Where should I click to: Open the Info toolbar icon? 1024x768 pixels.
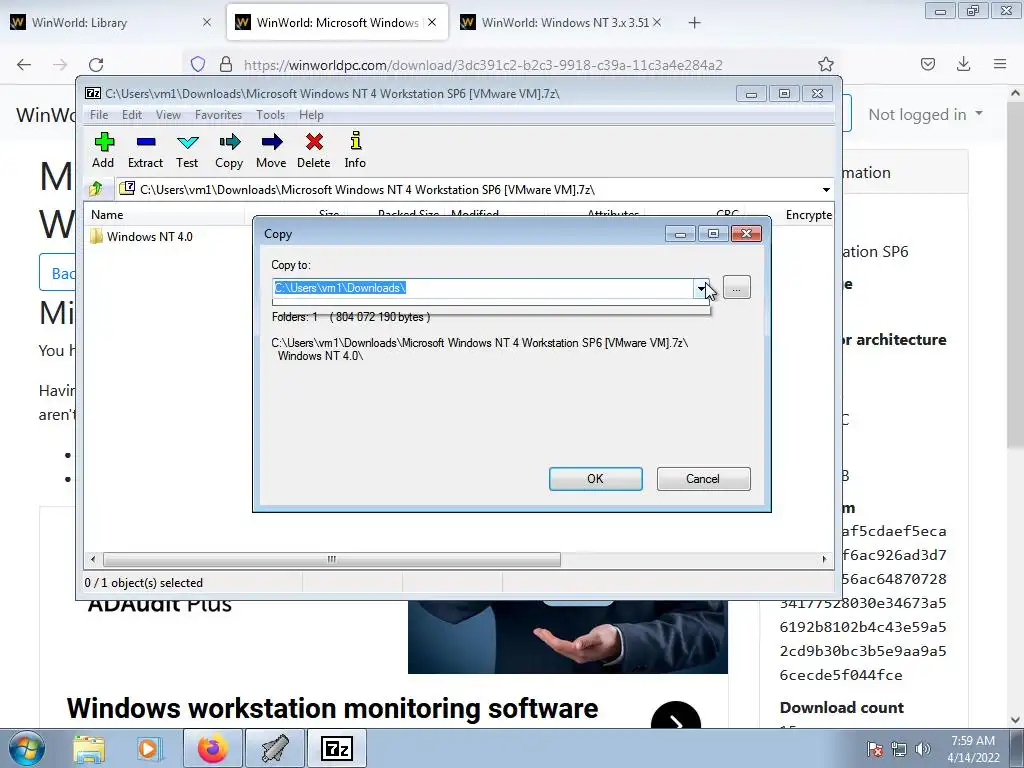(355, 150)
